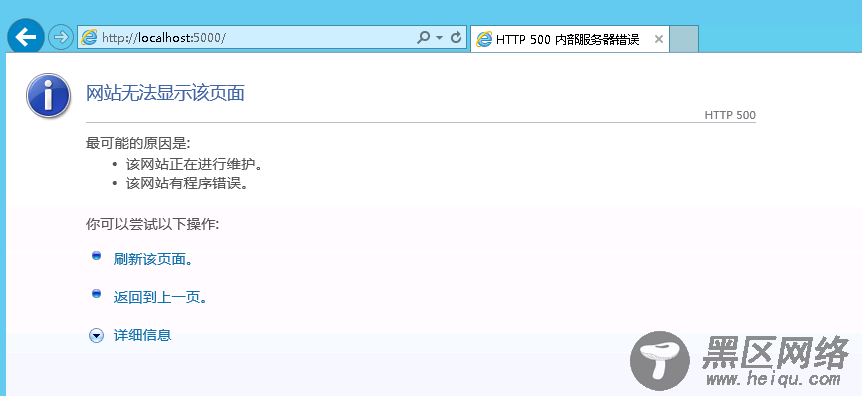Click the 刷新该页面 link
This screenshot has width=862, height=396.
153,259
